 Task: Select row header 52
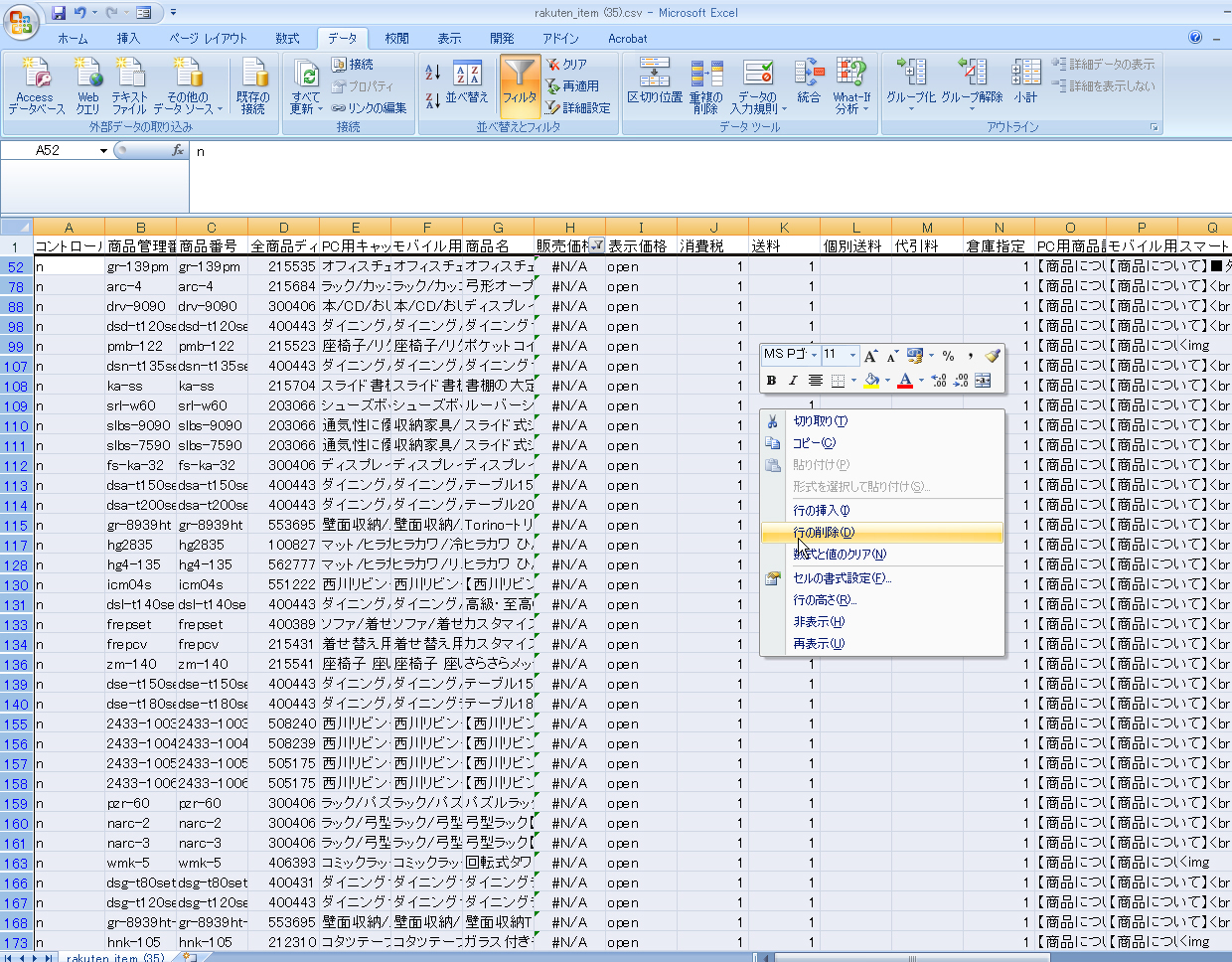coord(17,266)
